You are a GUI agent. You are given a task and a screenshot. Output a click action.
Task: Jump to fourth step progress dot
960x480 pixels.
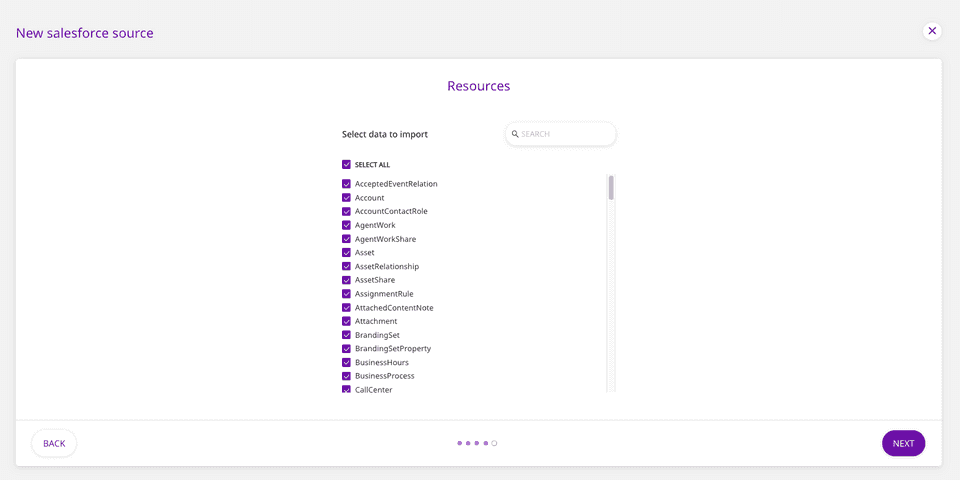[x=486, y=443]
